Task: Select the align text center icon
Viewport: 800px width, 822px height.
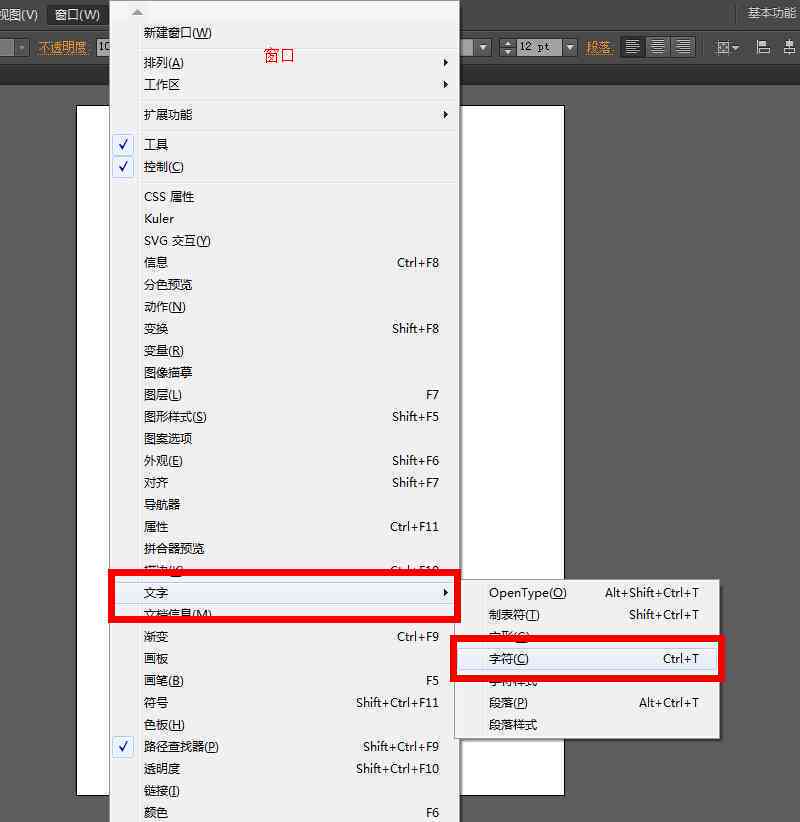Action: pos(657,47)
